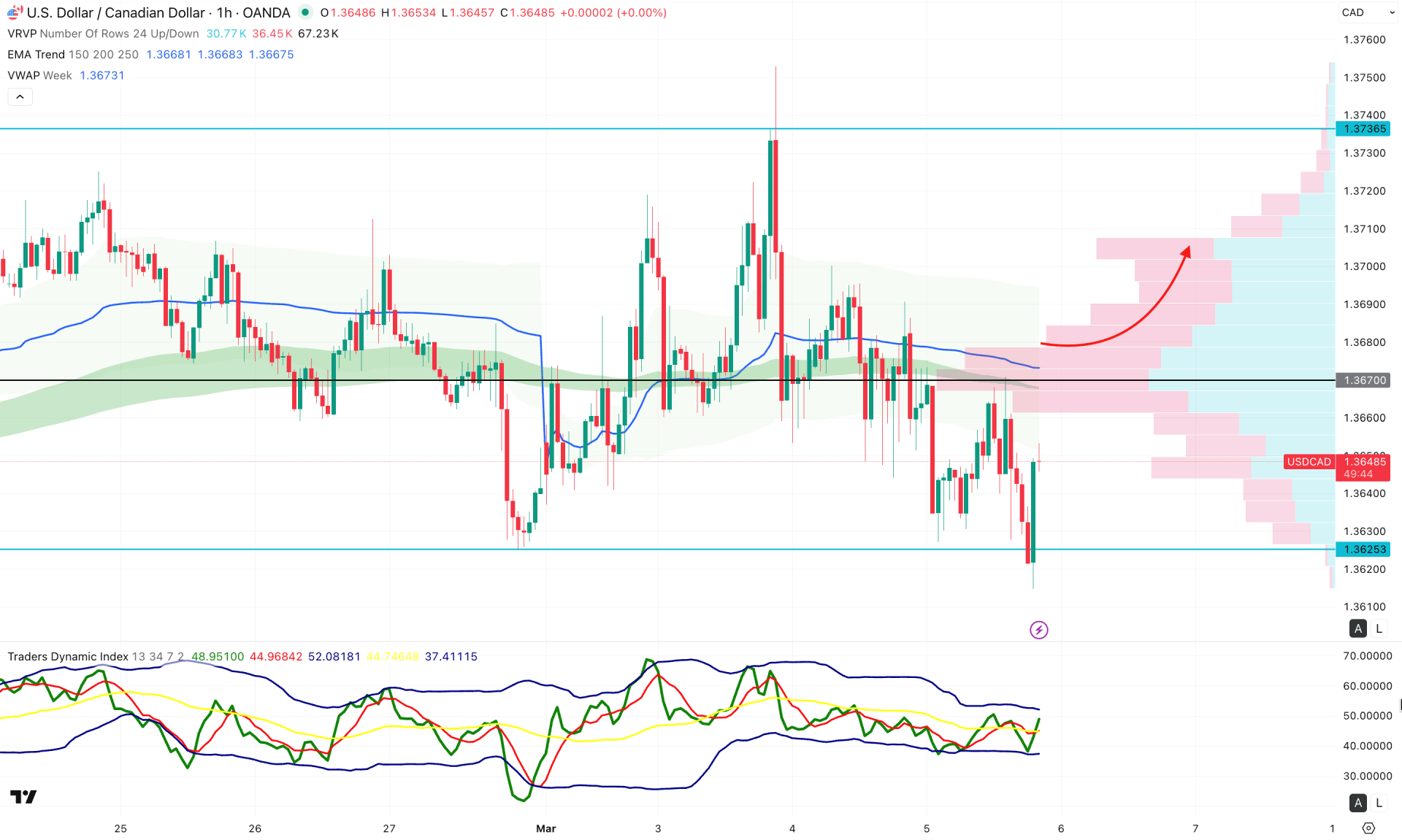Click the Mar label on the time axis
The width and height of the screenshot is (1402, 840).
(545, 829)
